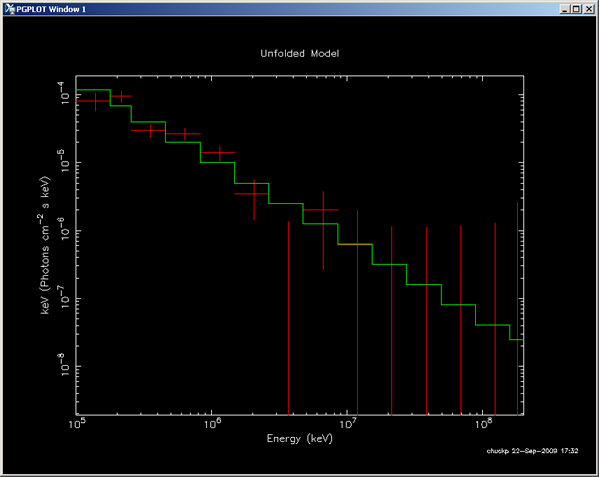The height and width of the screenshot is (477, 599).
Task: Minimize the PGPLOT Window 1
Action: 565,9
